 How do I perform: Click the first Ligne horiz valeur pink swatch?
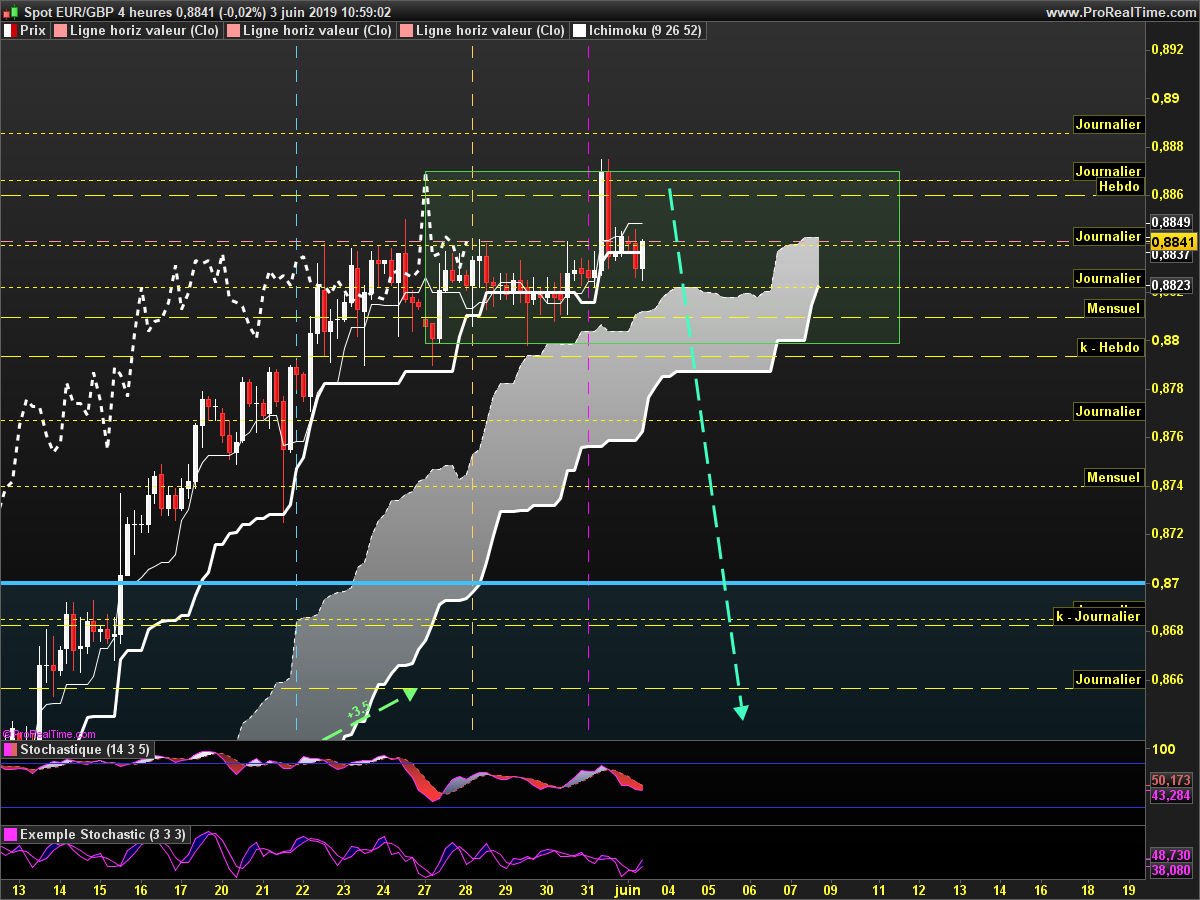(x=60, y=31)
